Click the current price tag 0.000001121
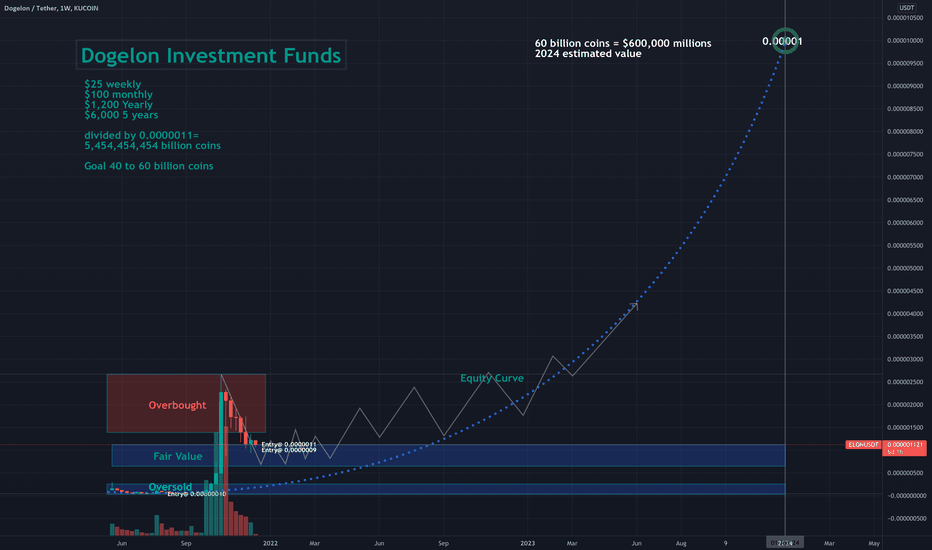The width and height of the screenshot is (932, 550). pos(904,448)
